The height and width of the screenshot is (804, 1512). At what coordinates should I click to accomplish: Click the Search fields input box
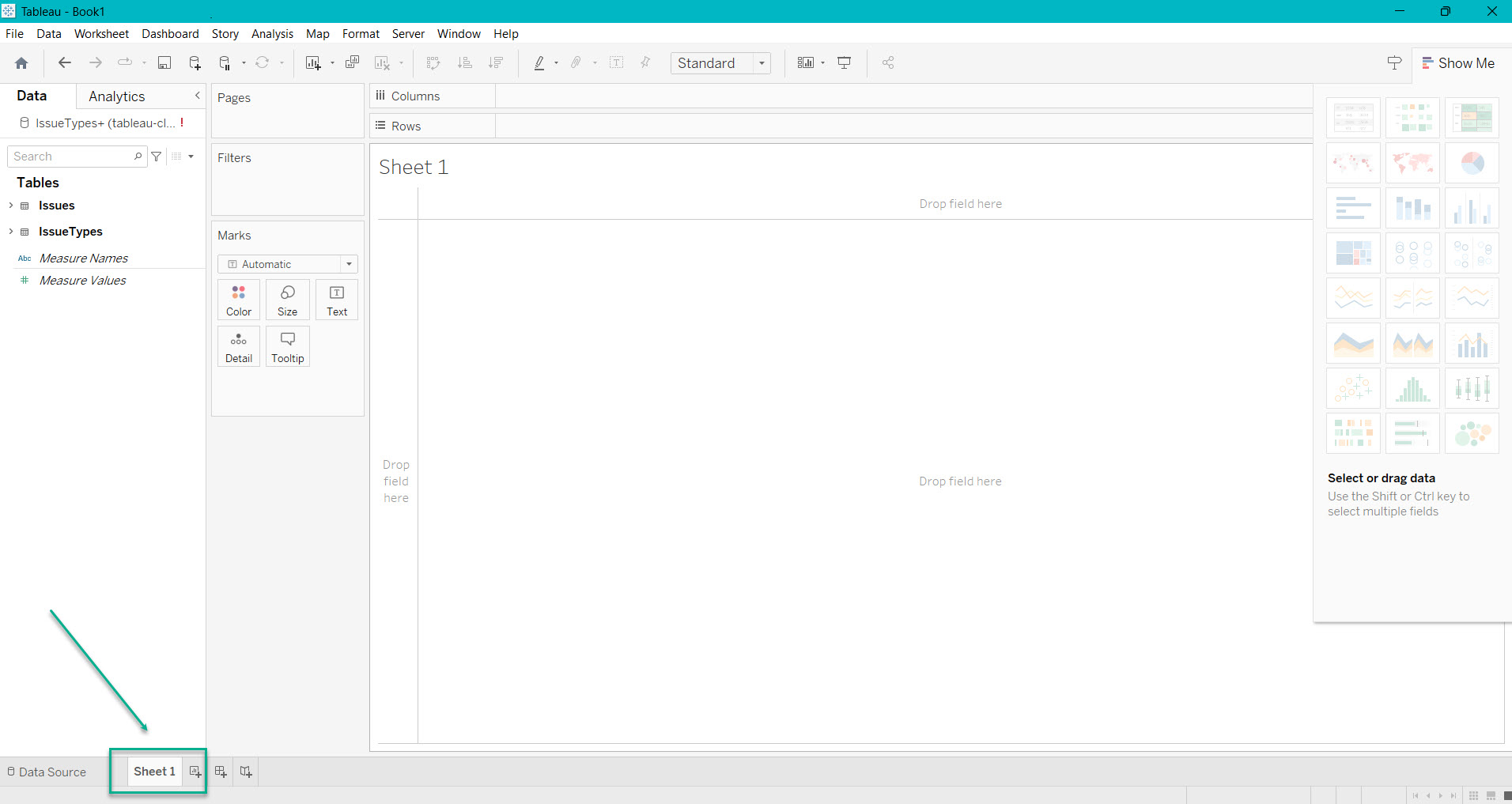click(x=71, y=157)
